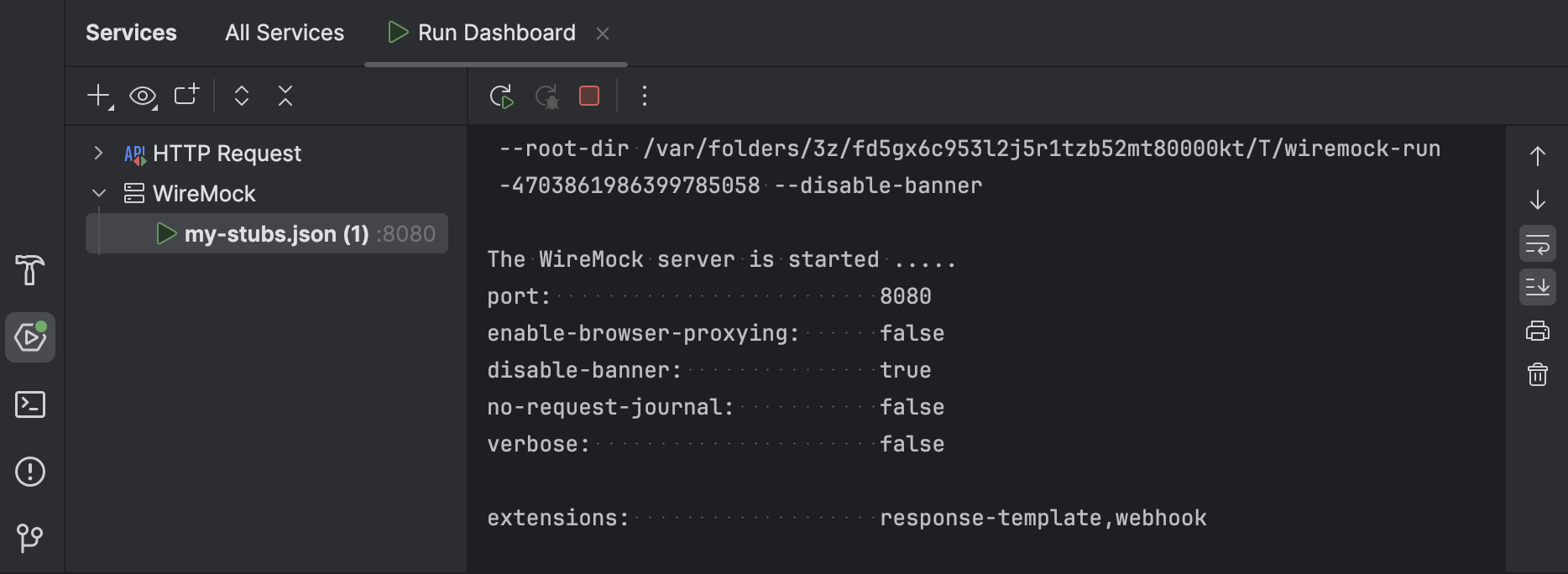Open the Problems tool window

30,472
